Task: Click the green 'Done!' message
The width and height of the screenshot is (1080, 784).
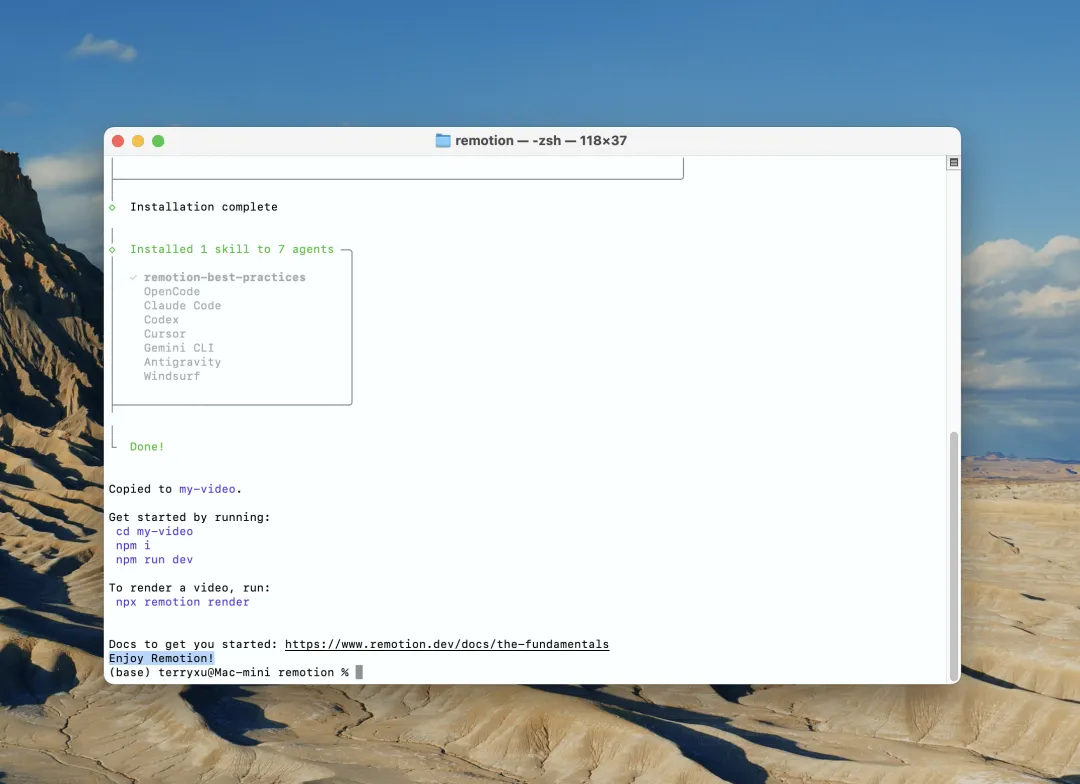Action: click(147, 446)
